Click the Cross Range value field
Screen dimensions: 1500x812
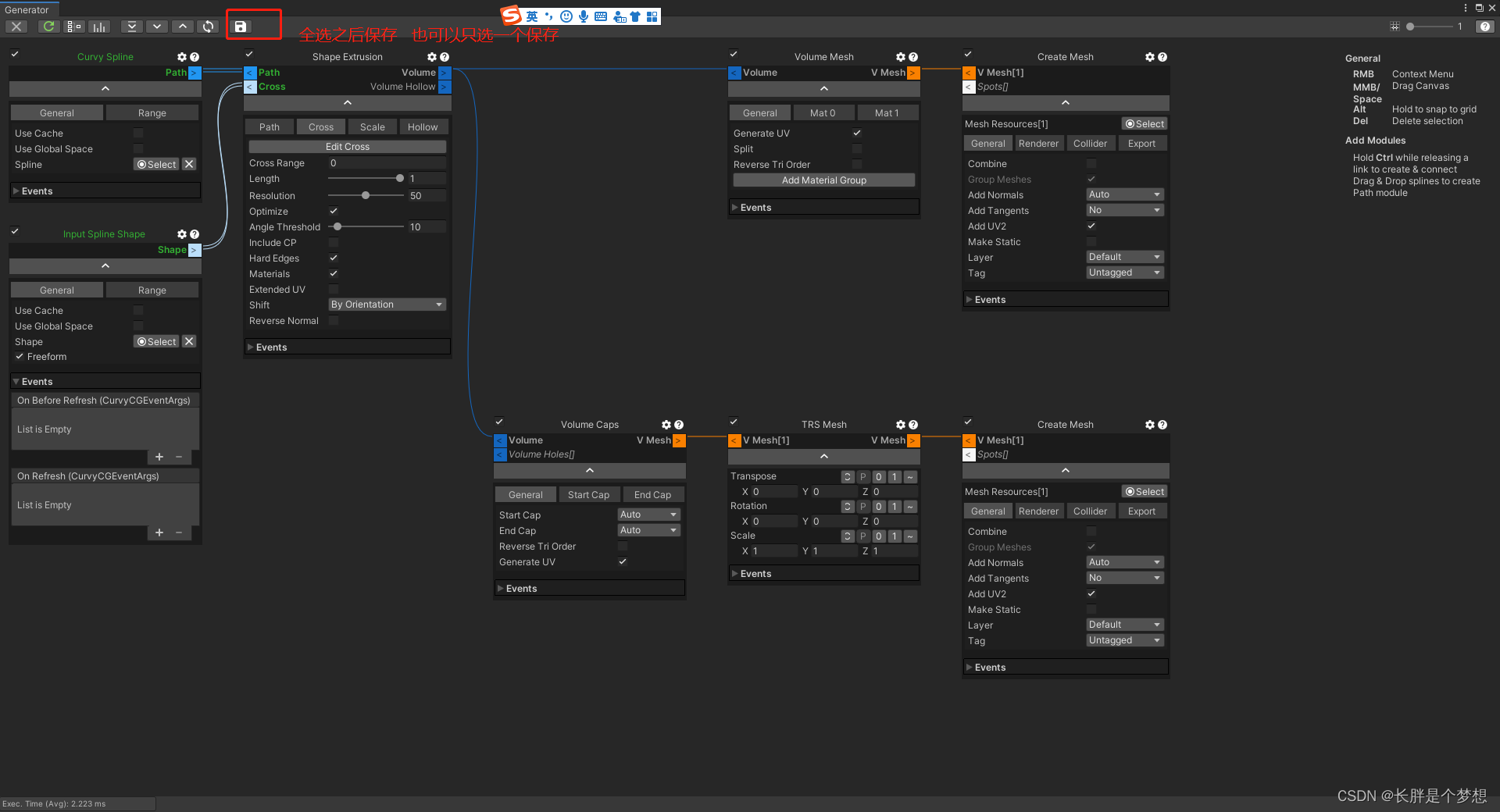click(387, 163)
